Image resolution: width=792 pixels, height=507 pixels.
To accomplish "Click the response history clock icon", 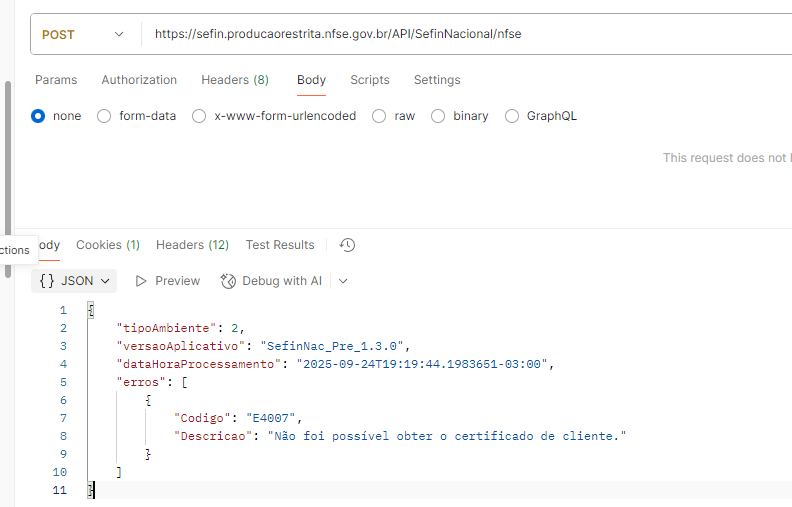I will (x=347, y=245).
